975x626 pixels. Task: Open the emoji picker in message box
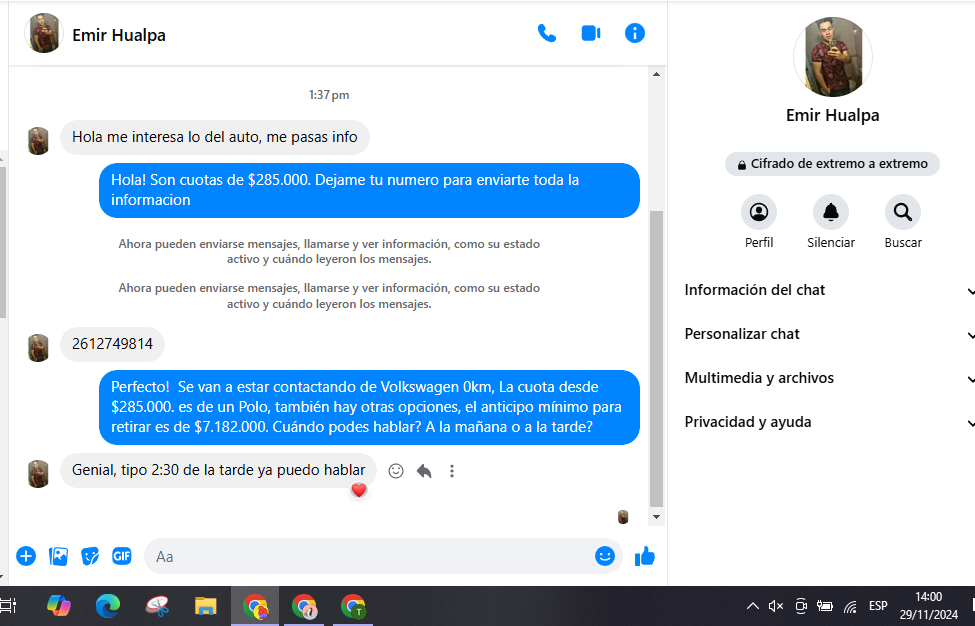[x=604, y=556]
